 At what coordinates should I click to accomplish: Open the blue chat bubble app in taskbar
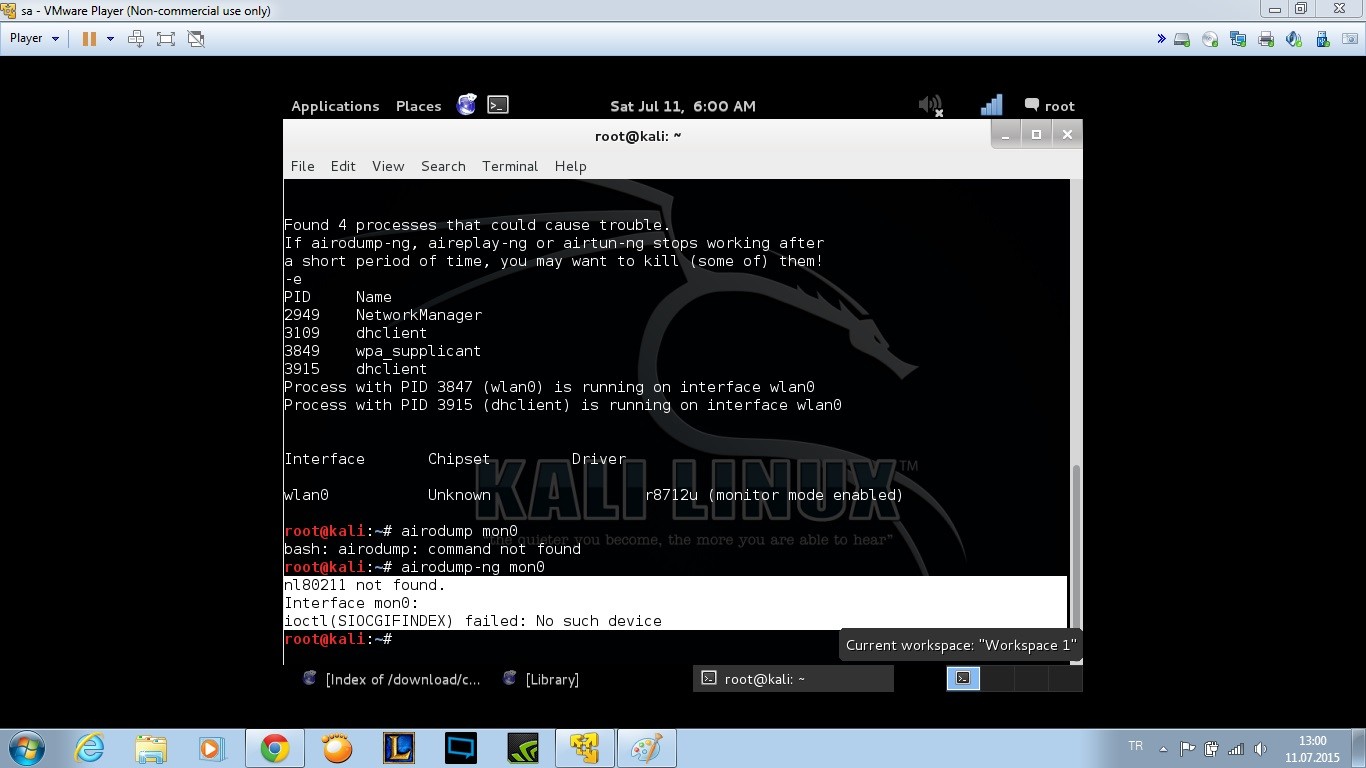click(461, 748)
